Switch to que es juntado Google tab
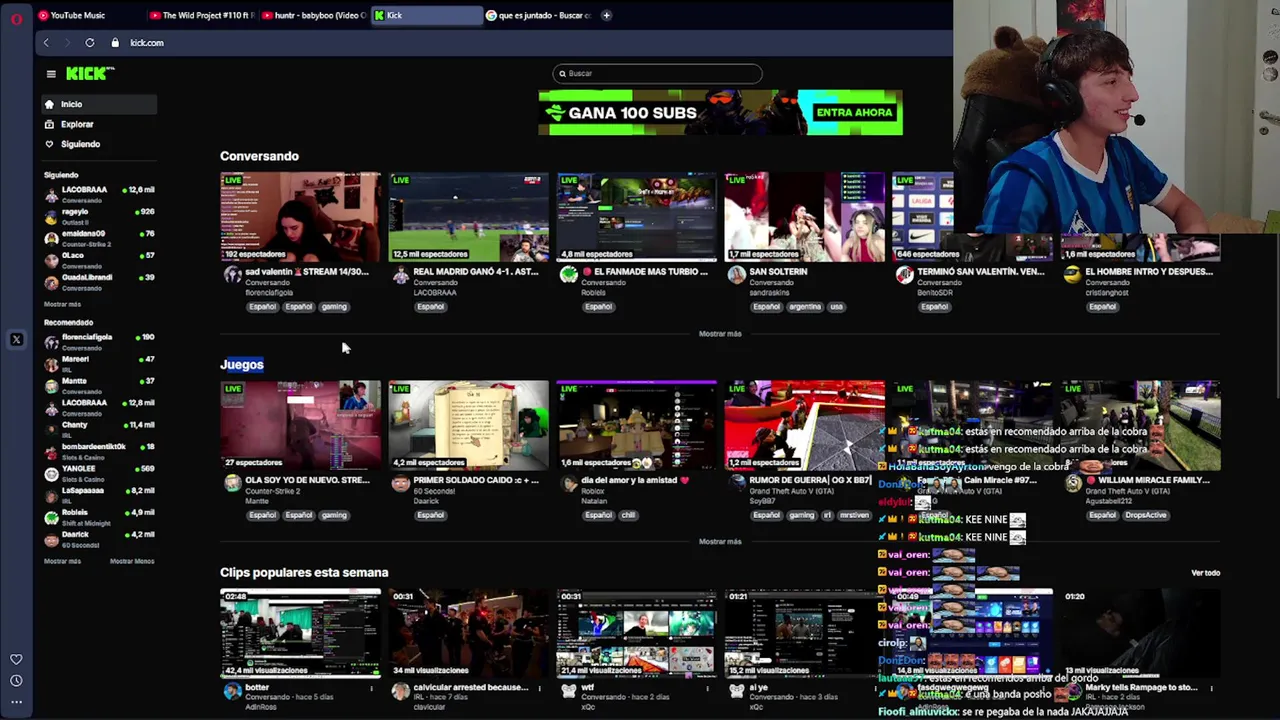This screenshot has width=1280, height=720. pos(538,15)
